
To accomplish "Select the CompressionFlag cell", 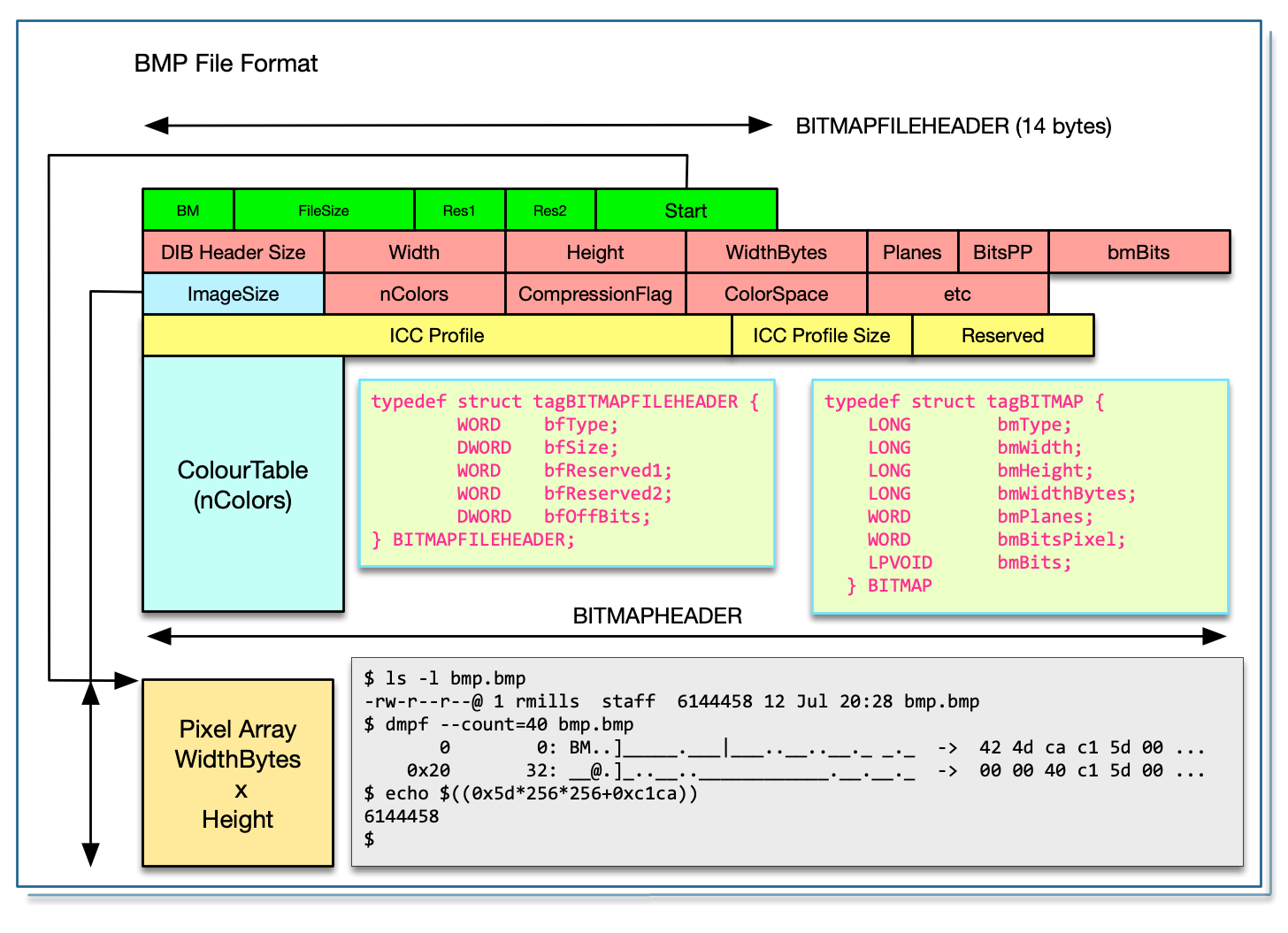I will pos(595,294).
